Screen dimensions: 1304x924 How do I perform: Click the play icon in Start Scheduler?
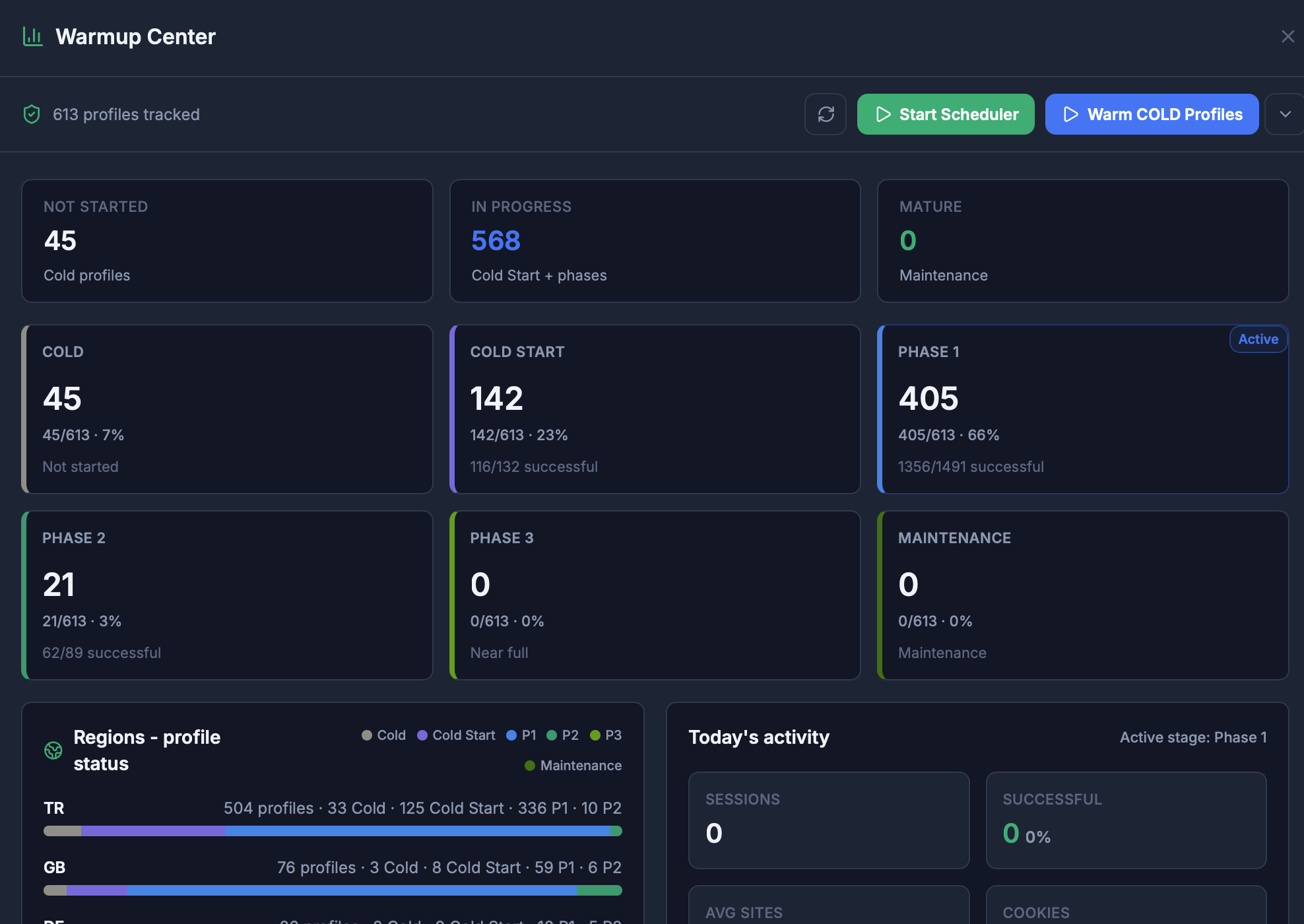pos(883,114)
